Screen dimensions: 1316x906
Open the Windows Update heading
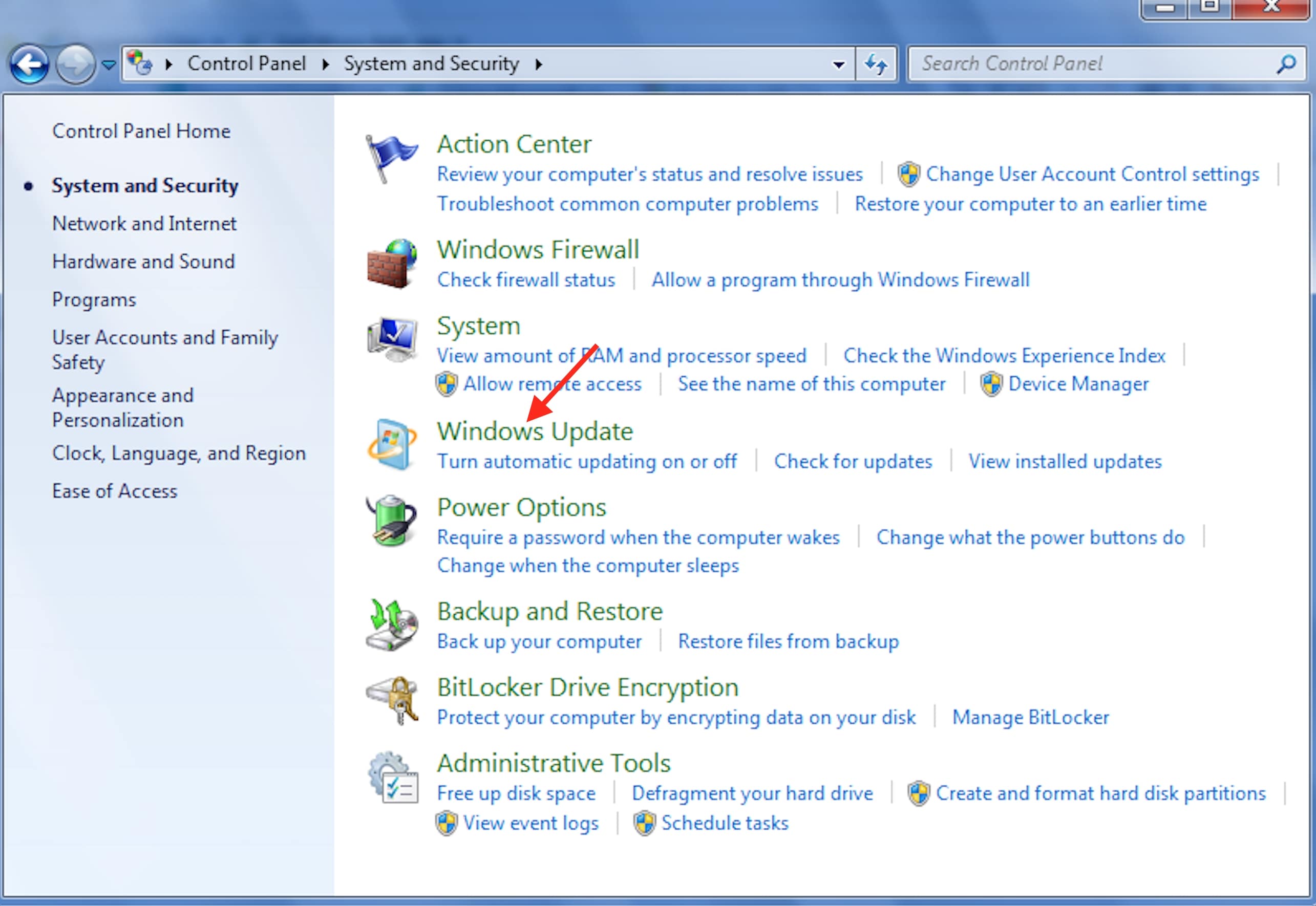535,432
